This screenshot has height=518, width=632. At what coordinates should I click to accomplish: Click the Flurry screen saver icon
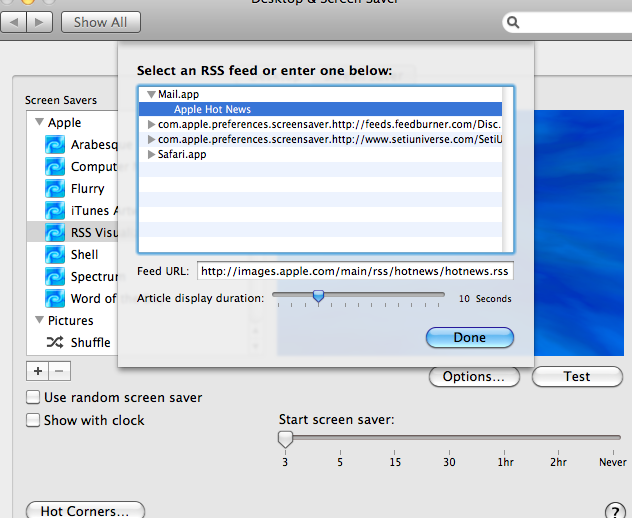55,189
